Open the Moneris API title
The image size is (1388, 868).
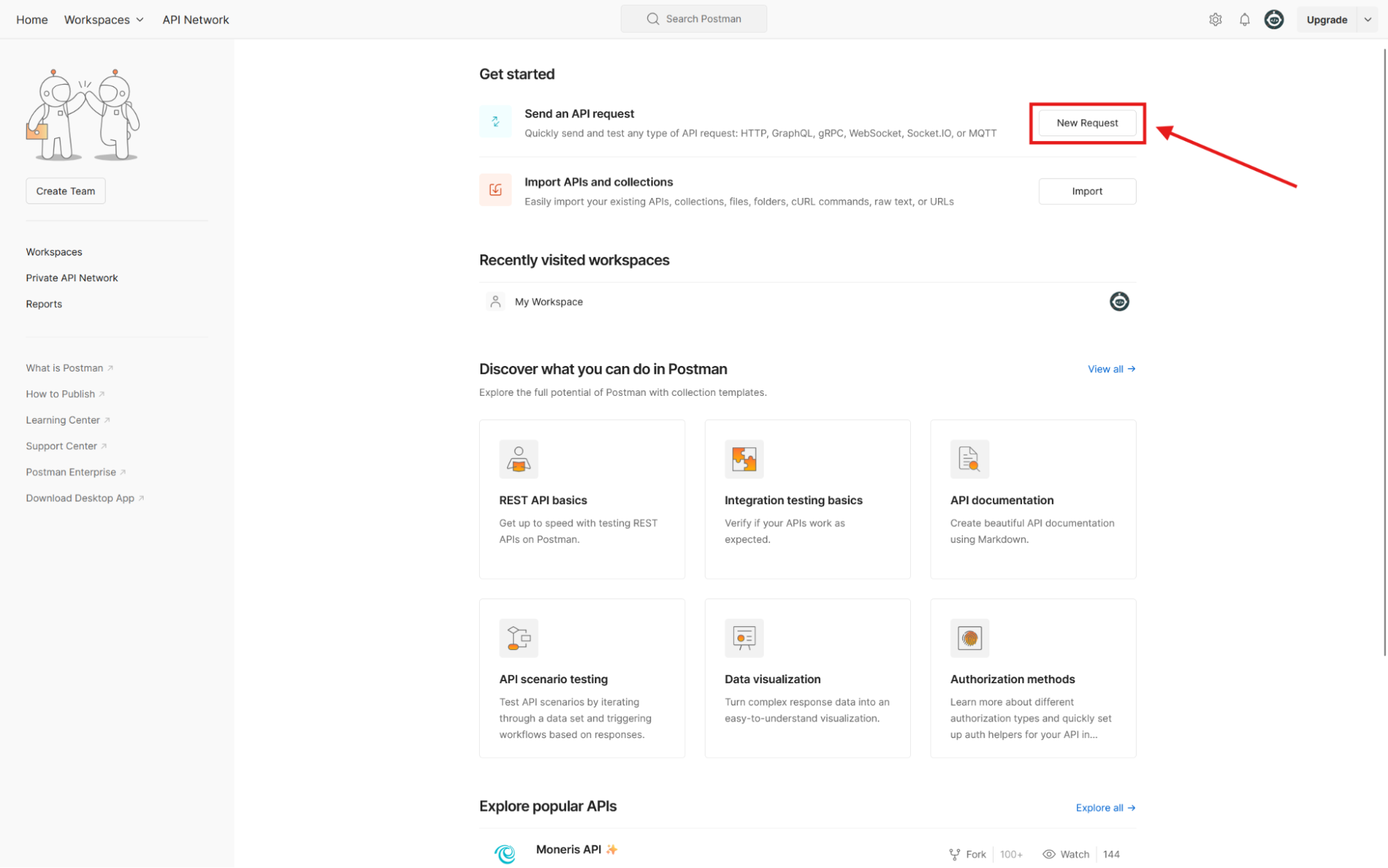[x=569, y=849]
